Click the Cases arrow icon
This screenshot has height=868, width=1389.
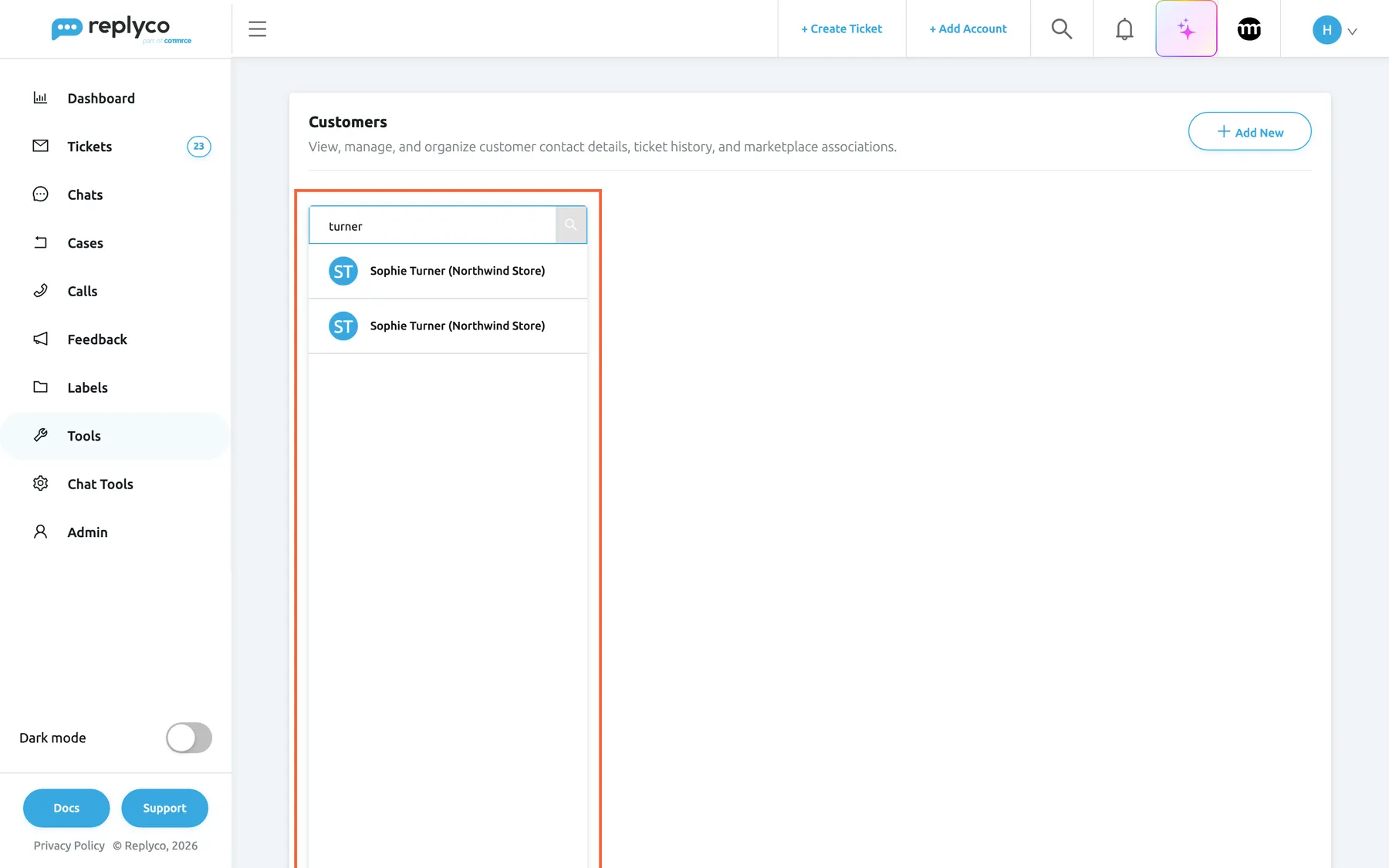click(41, 242)
